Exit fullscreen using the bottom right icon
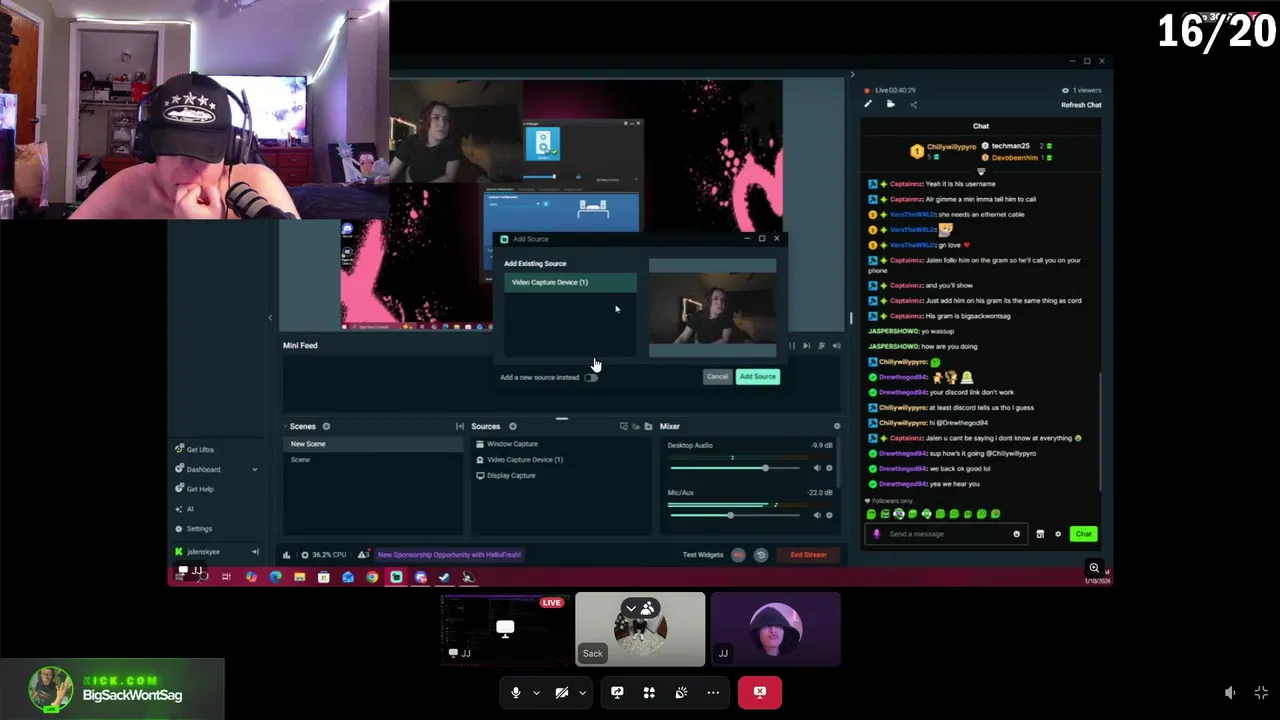 [x=1261, y=693]
